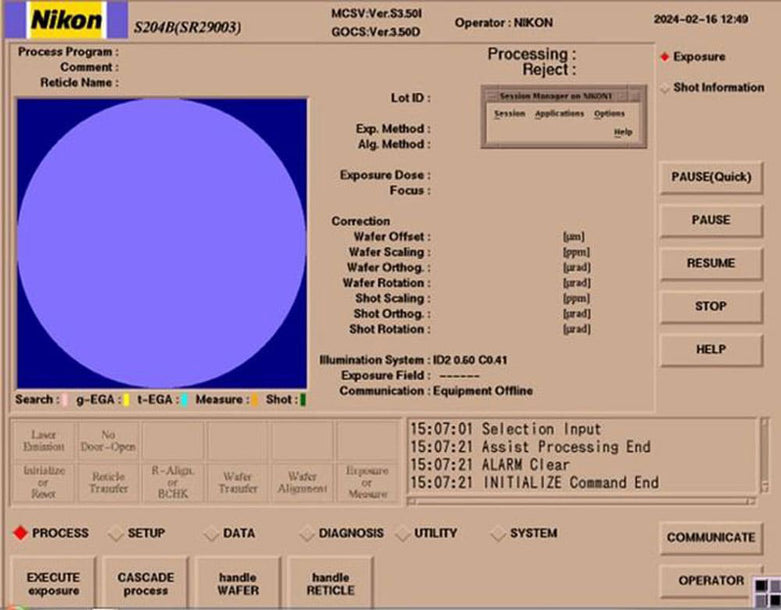Click the green Shot legend swatch
Viewport: 781px width, 610px height.
[x=303, y=400]
